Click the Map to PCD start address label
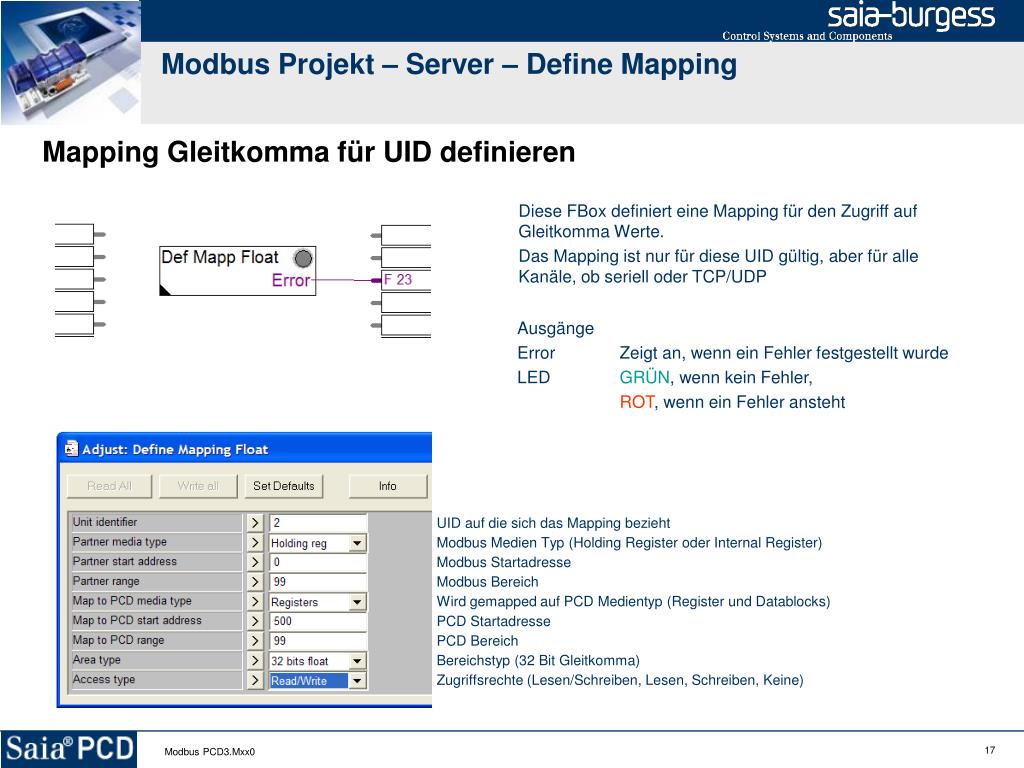 tap(155, 620)
